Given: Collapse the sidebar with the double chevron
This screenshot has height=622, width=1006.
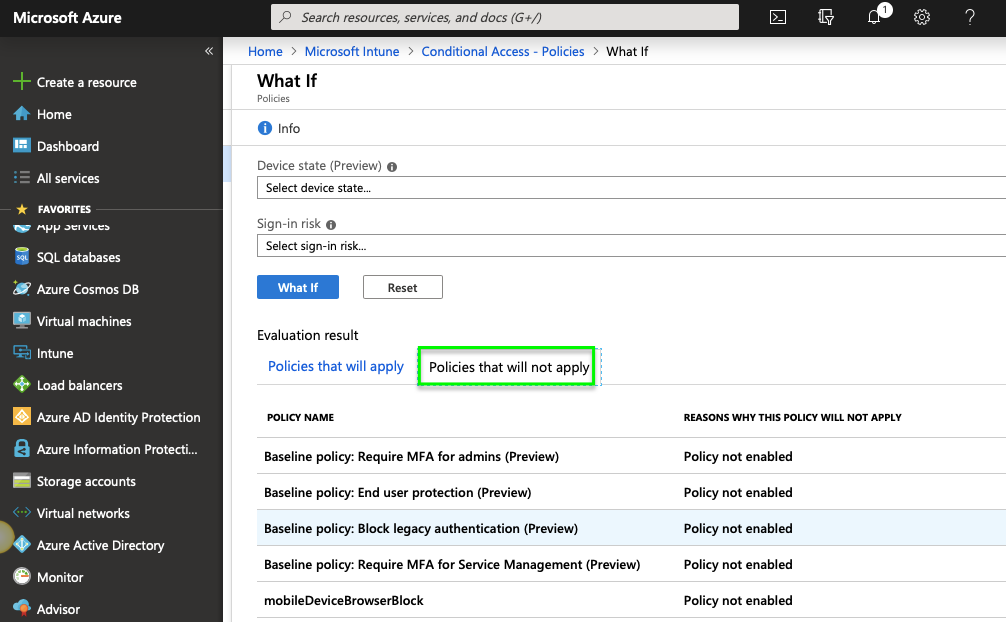Looking at the screenshot, I should tap(209, 51).
